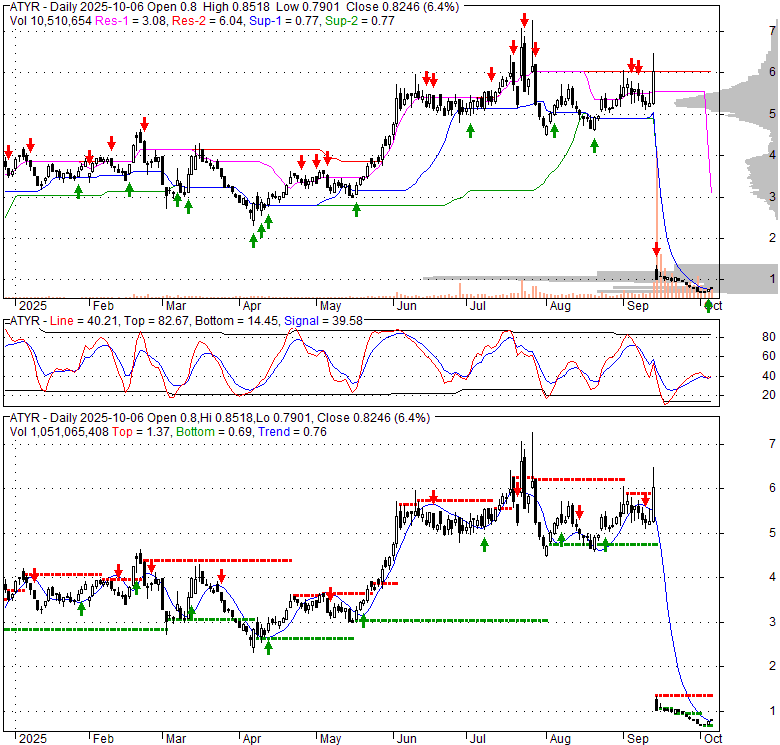Select the Jul marker on top chart time axis
Screen dimensions: 780x745
point(477,304)
